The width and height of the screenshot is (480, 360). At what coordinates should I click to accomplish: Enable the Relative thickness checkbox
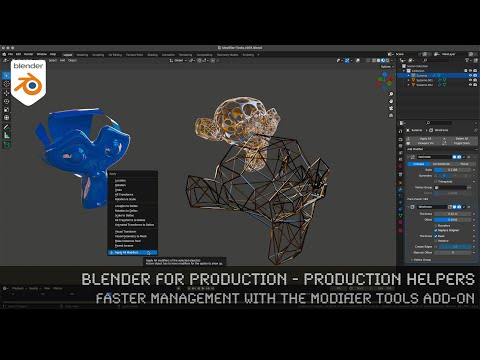(x=436, y=240)
